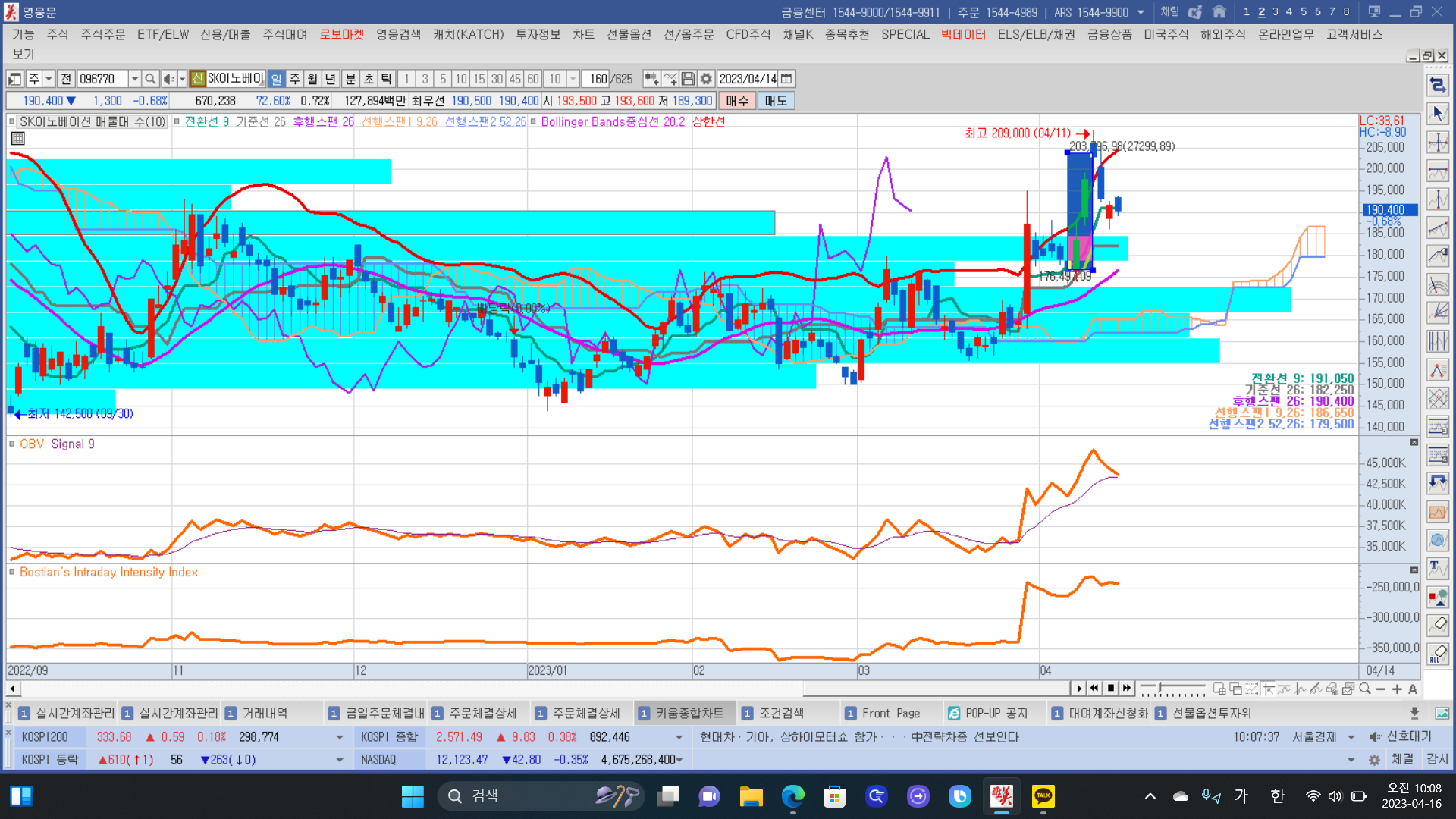Click the 매도 sell button
1456x819 pixels.
(775, 101)
